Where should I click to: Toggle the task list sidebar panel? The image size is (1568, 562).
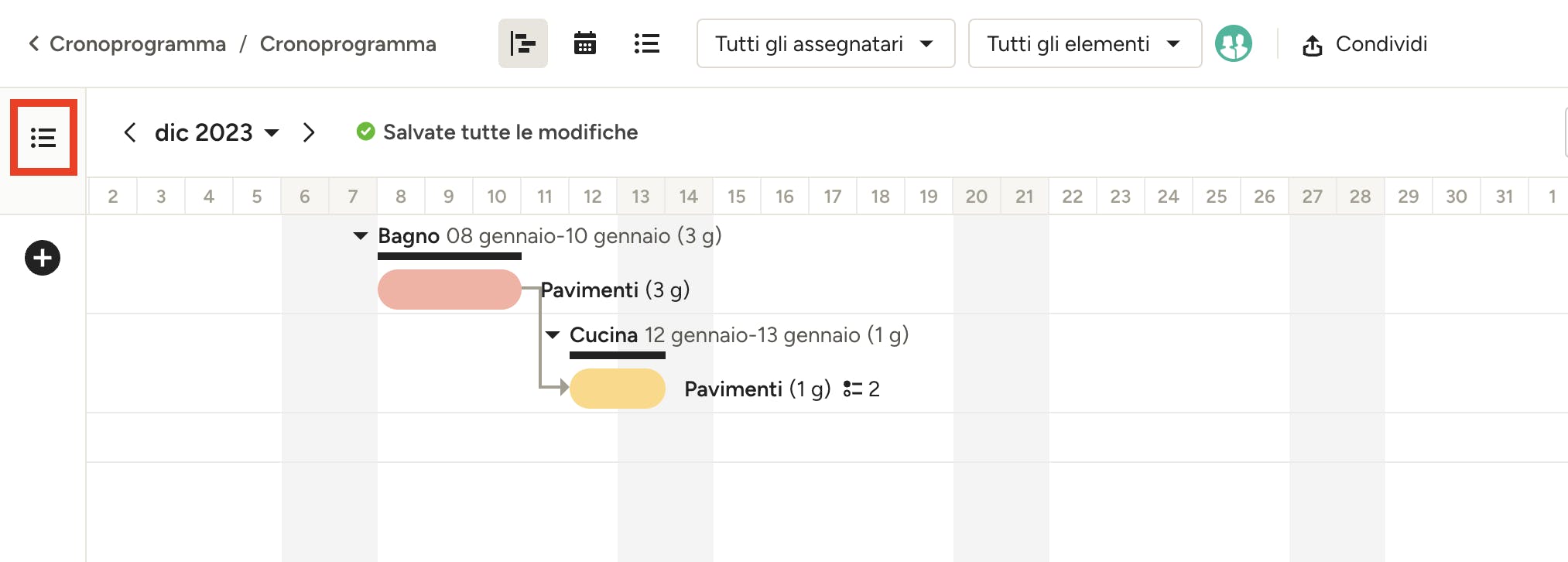(x=43, y=138)
